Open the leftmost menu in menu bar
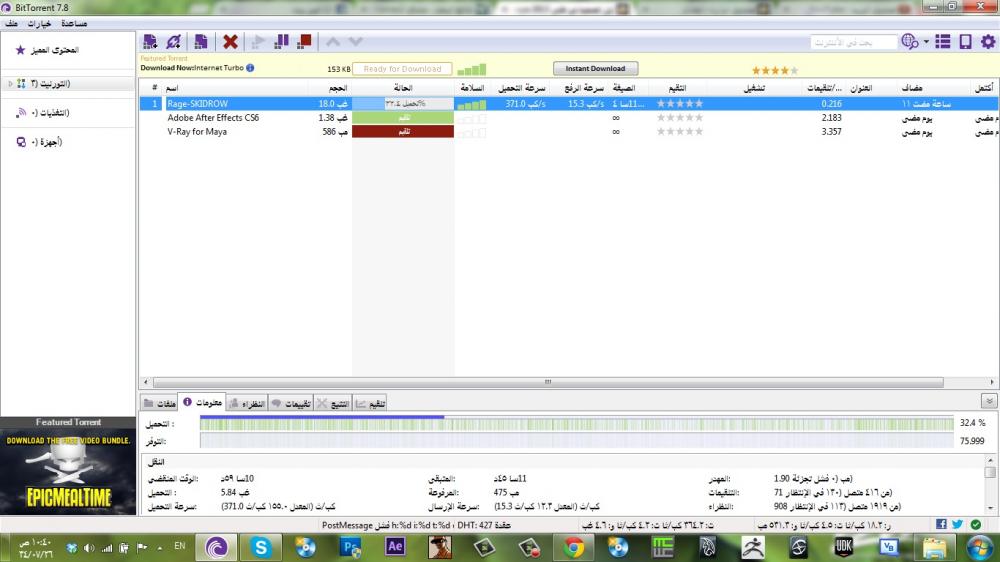Screen dimensions: 1000x562 click(x=11, y=24)
